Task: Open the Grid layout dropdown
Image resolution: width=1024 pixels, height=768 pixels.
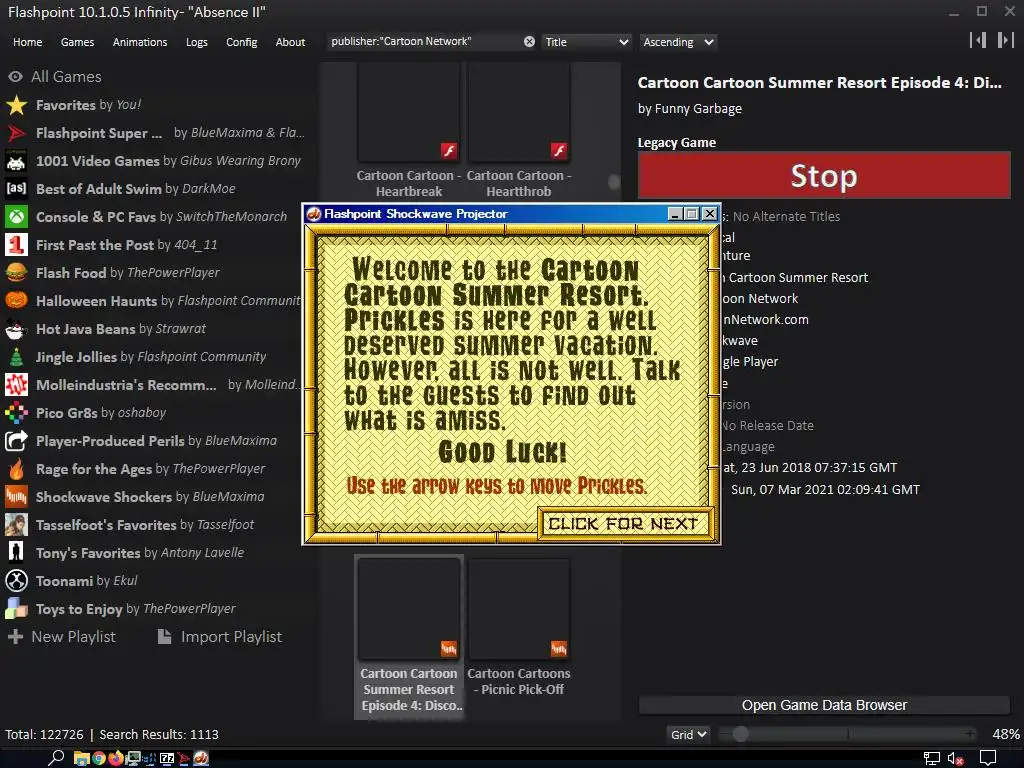Action: tap(688, 735)
